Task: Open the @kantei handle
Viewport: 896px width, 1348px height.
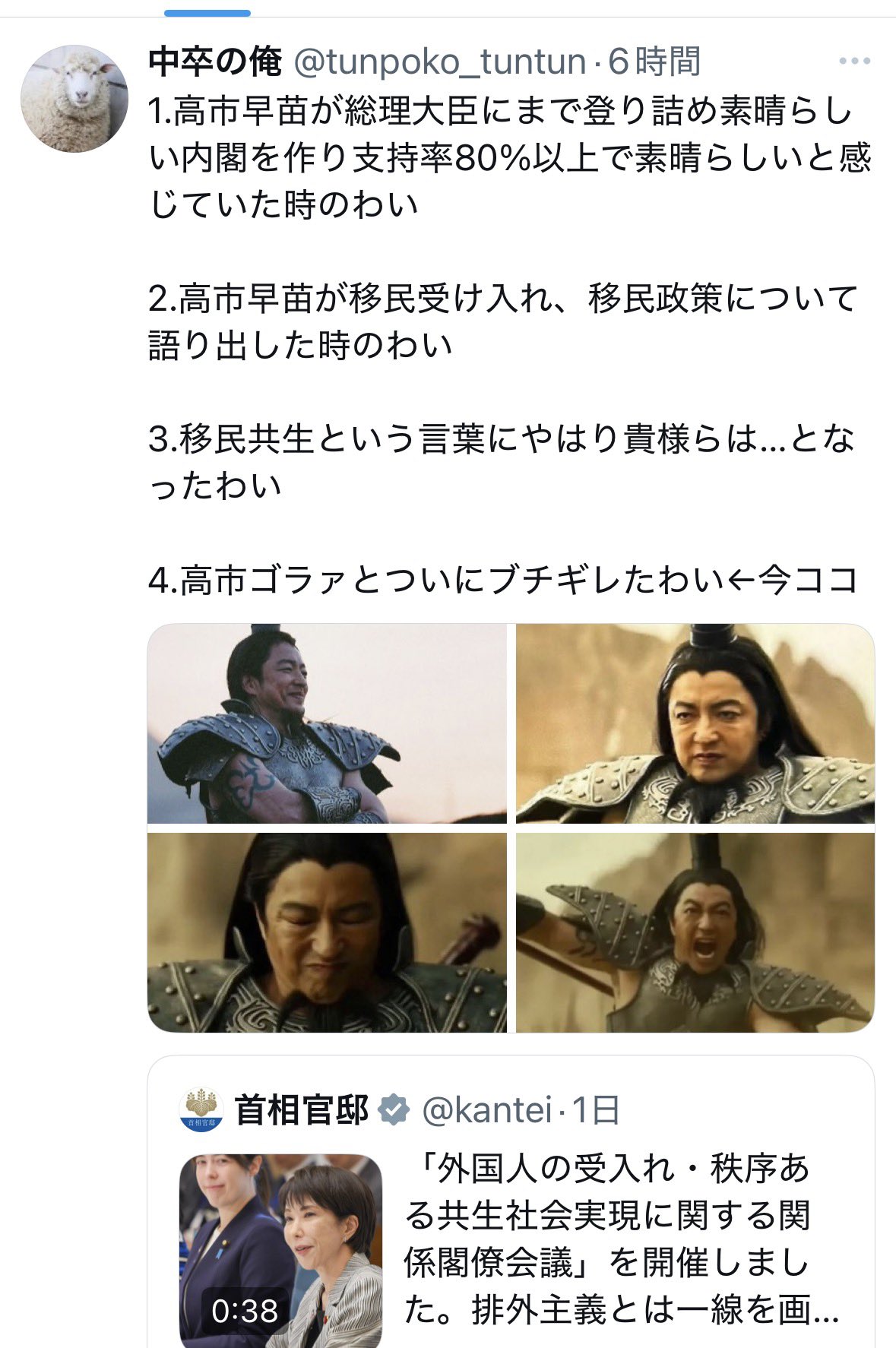Action: (486, 1110)
